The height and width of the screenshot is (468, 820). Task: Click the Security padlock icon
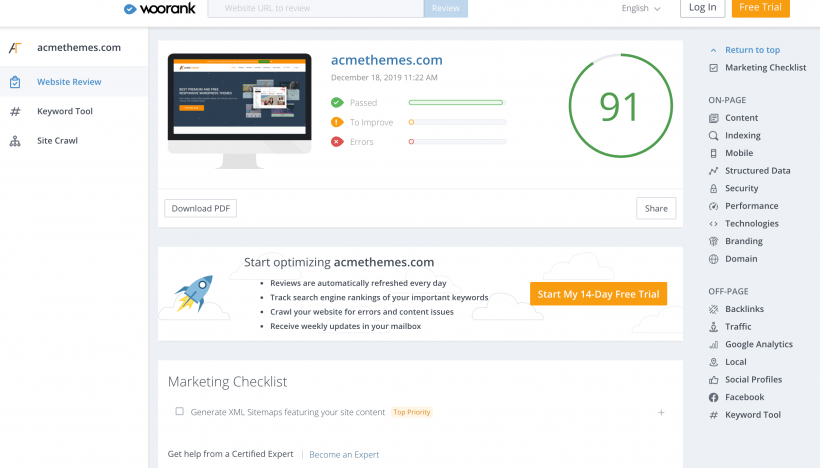(713, 189)
